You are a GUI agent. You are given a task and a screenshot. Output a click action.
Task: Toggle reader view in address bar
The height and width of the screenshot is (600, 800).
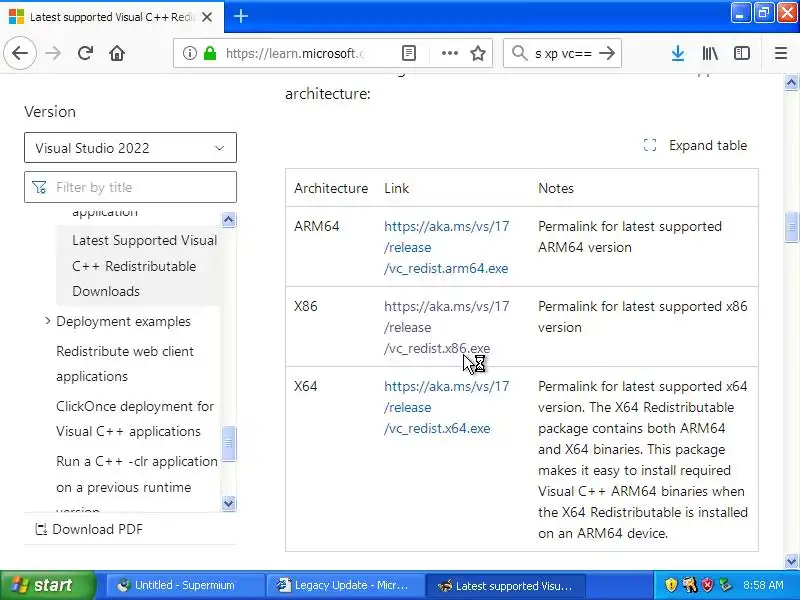(409, 53)
